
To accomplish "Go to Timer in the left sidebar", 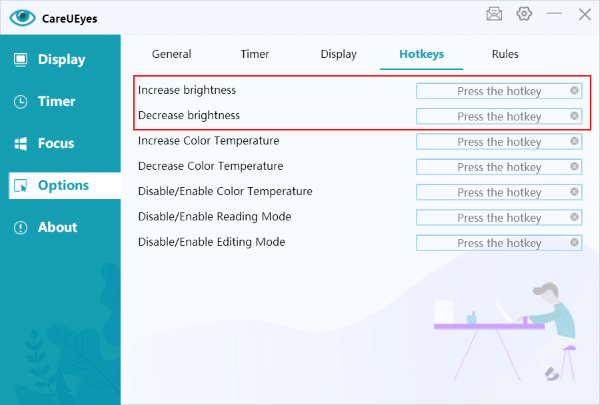I will click(56, 101).
